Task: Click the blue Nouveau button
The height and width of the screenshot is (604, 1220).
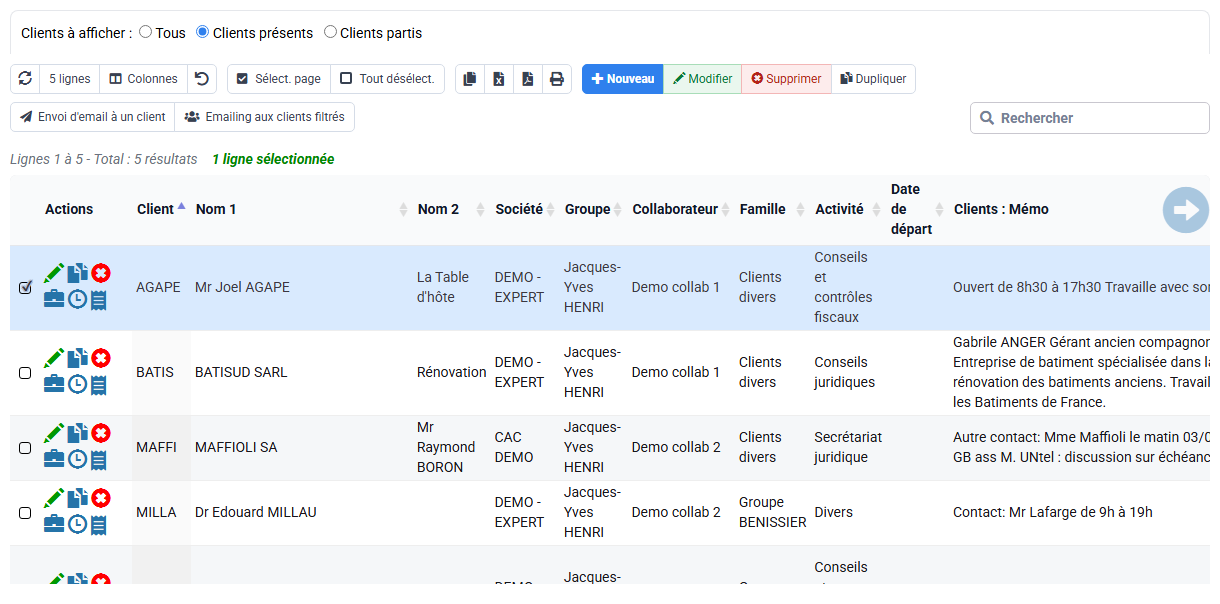Action: pyautogui.click(x=623, y=79)
